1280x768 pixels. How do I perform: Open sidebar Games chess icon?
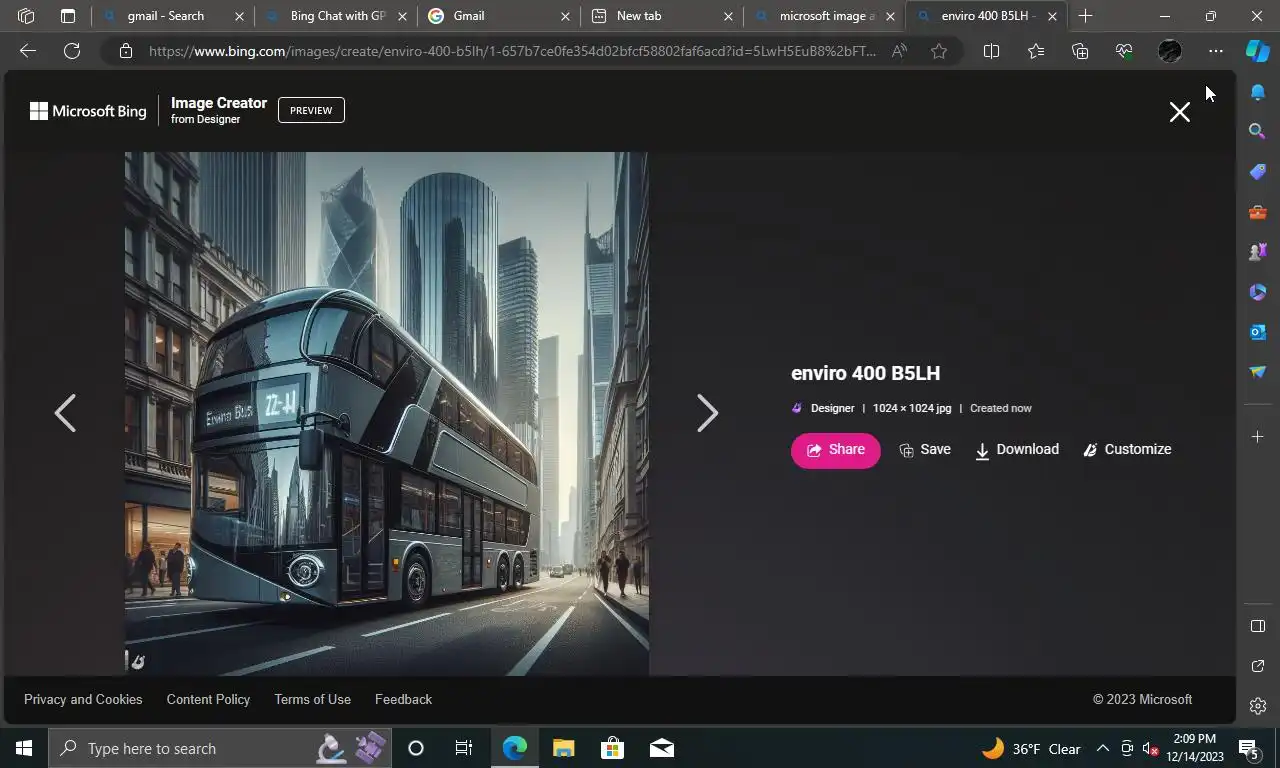(1258, 252)
